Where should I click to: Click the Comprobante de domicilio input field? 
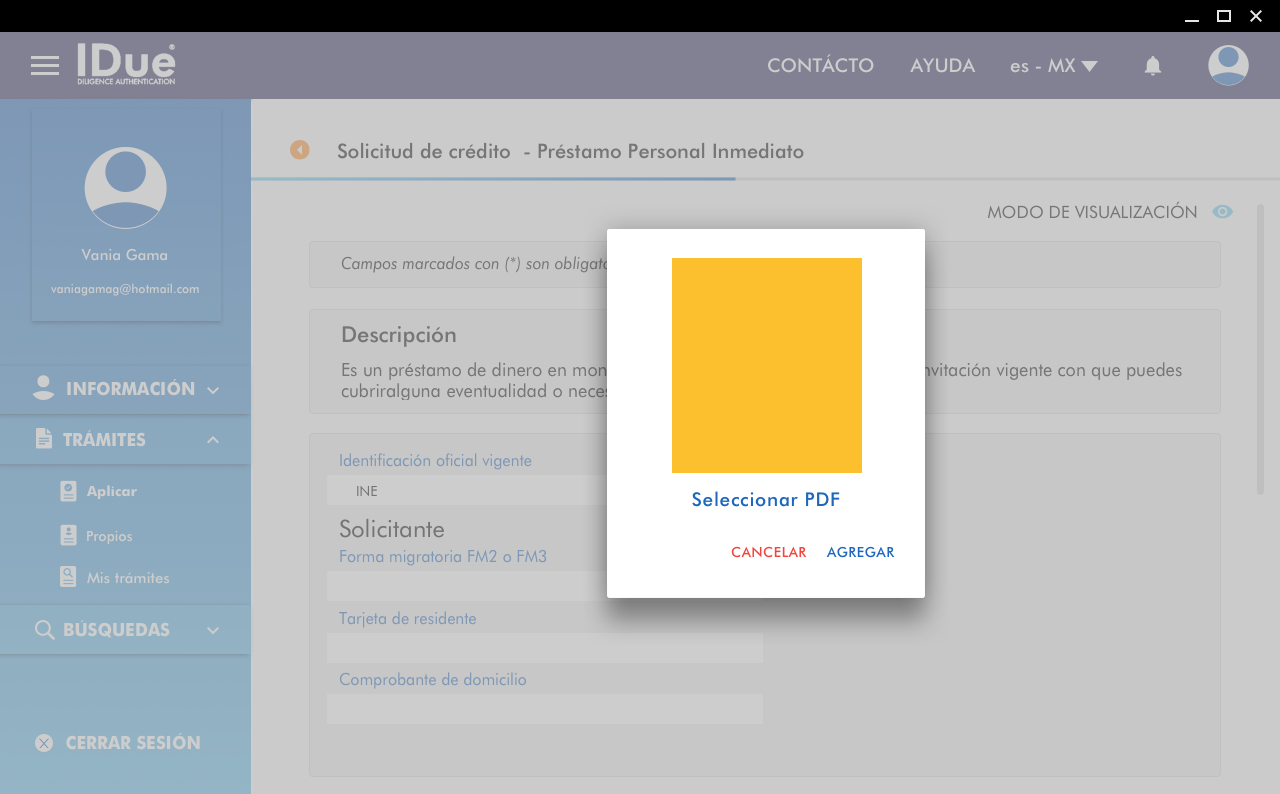544,709
